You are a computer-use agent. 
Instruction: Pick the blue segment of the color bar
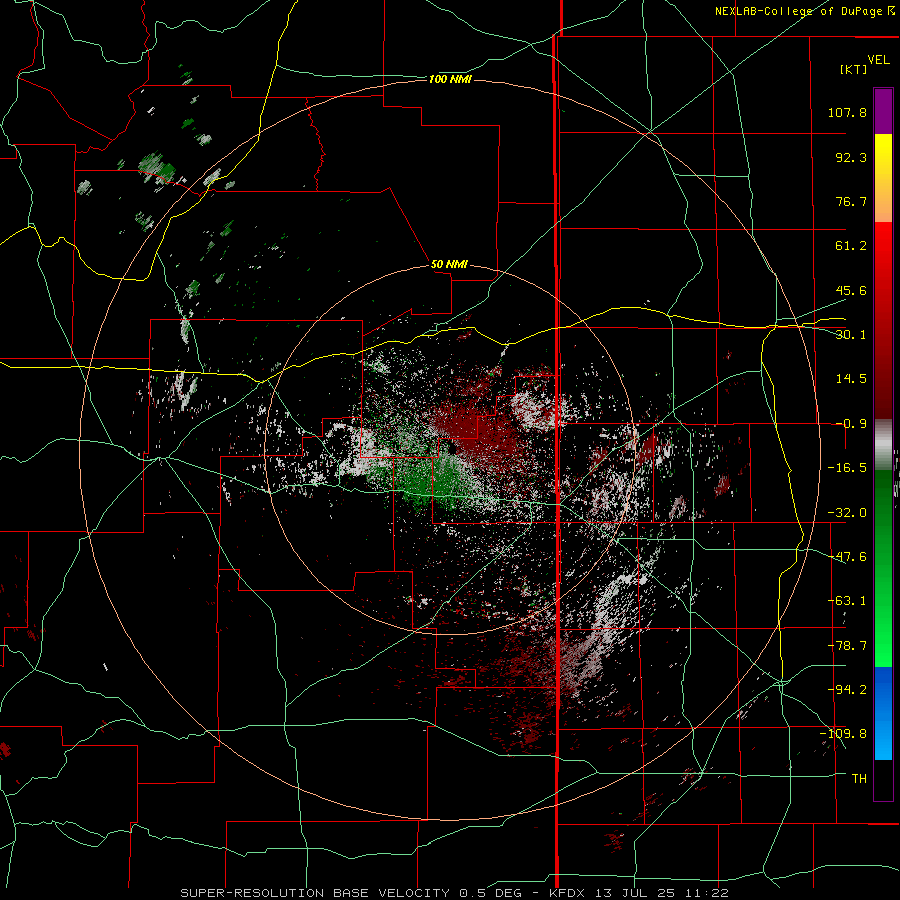coord(883,713)
